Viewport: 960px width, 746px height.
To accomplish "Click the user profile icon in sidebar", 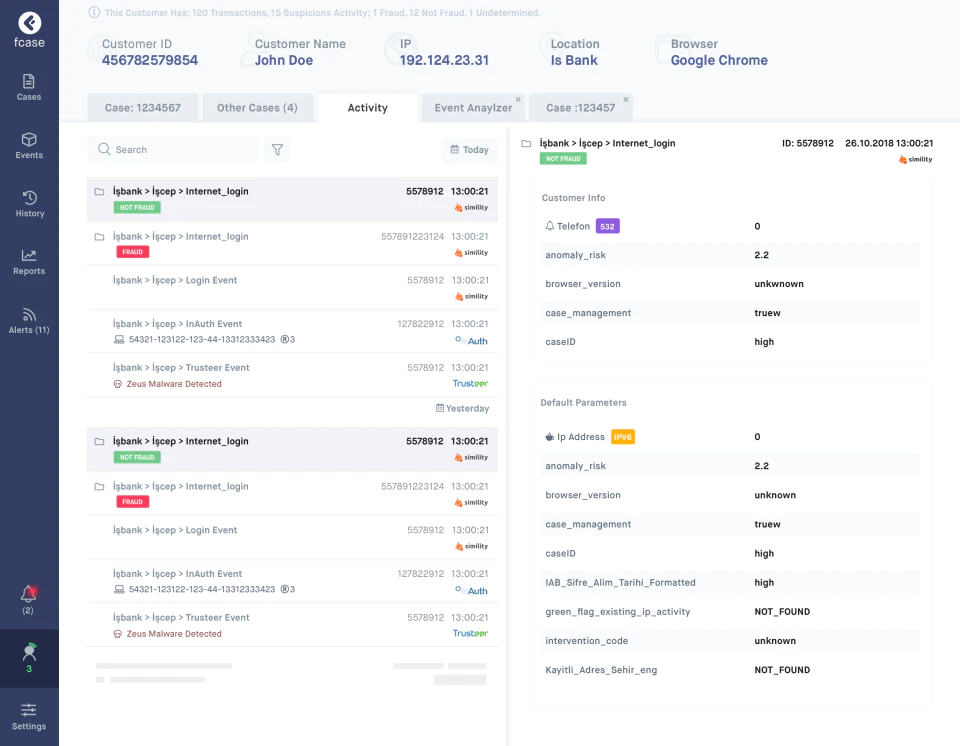I will [29, 658].
